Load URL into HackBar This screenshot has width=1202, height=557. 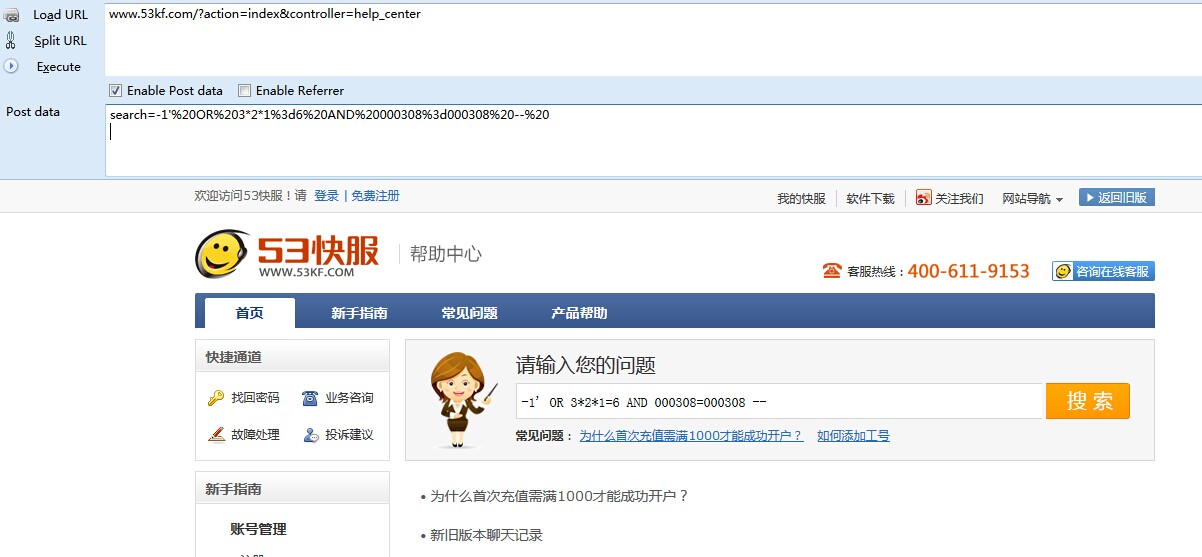[x=60, y=14]
